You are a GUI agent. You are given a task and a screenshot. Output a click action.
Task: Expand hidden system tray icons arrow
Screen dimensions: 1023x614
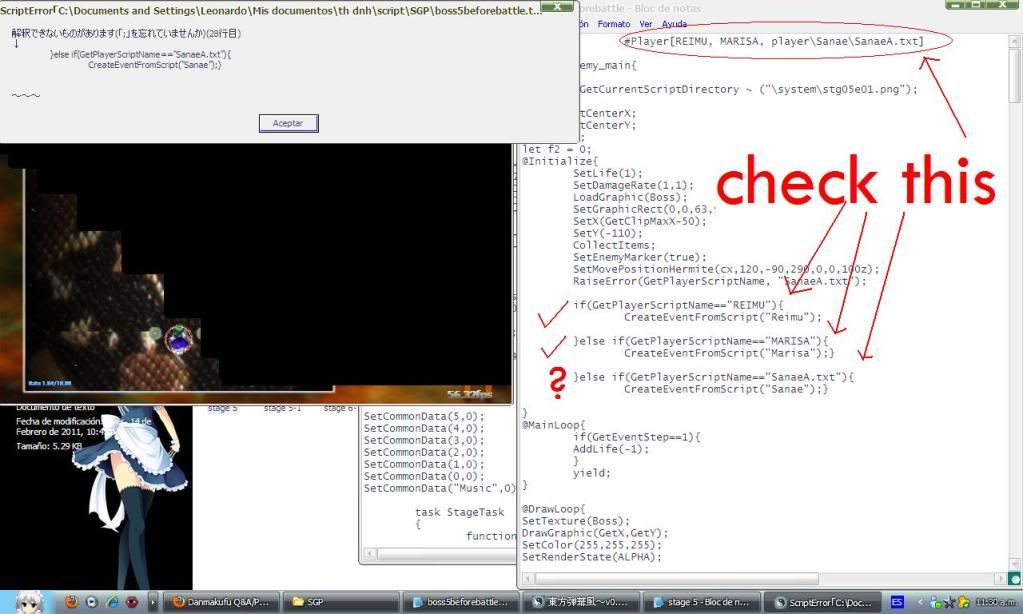[x=921, y=602]
